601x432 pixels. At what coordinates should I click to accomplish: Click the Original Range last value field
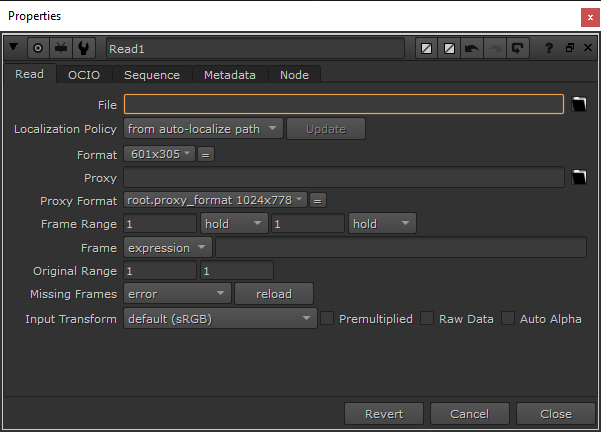coord(237,271)
